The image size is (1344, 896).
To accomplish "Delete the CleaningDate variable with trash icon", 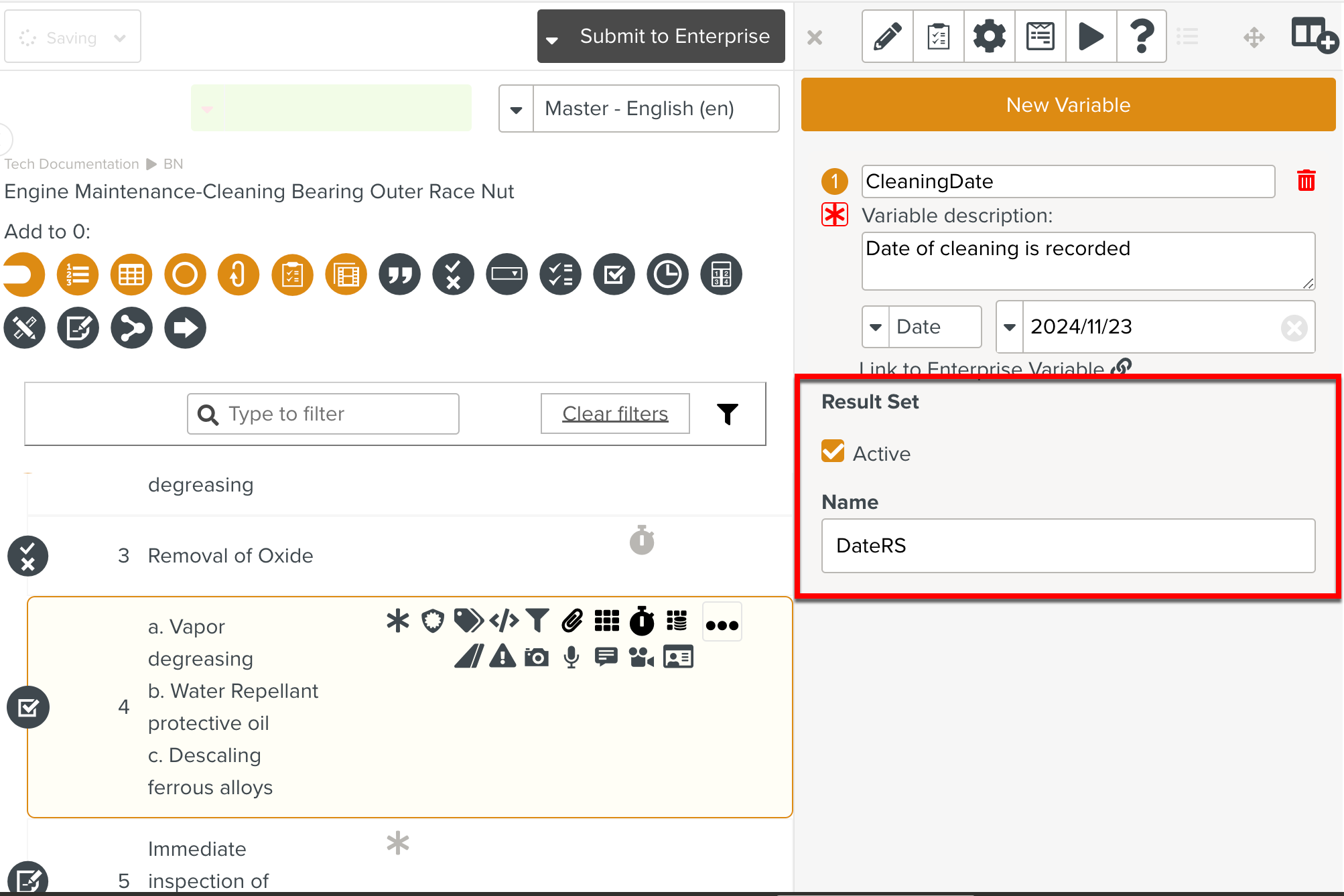I will pos(1306,181).
